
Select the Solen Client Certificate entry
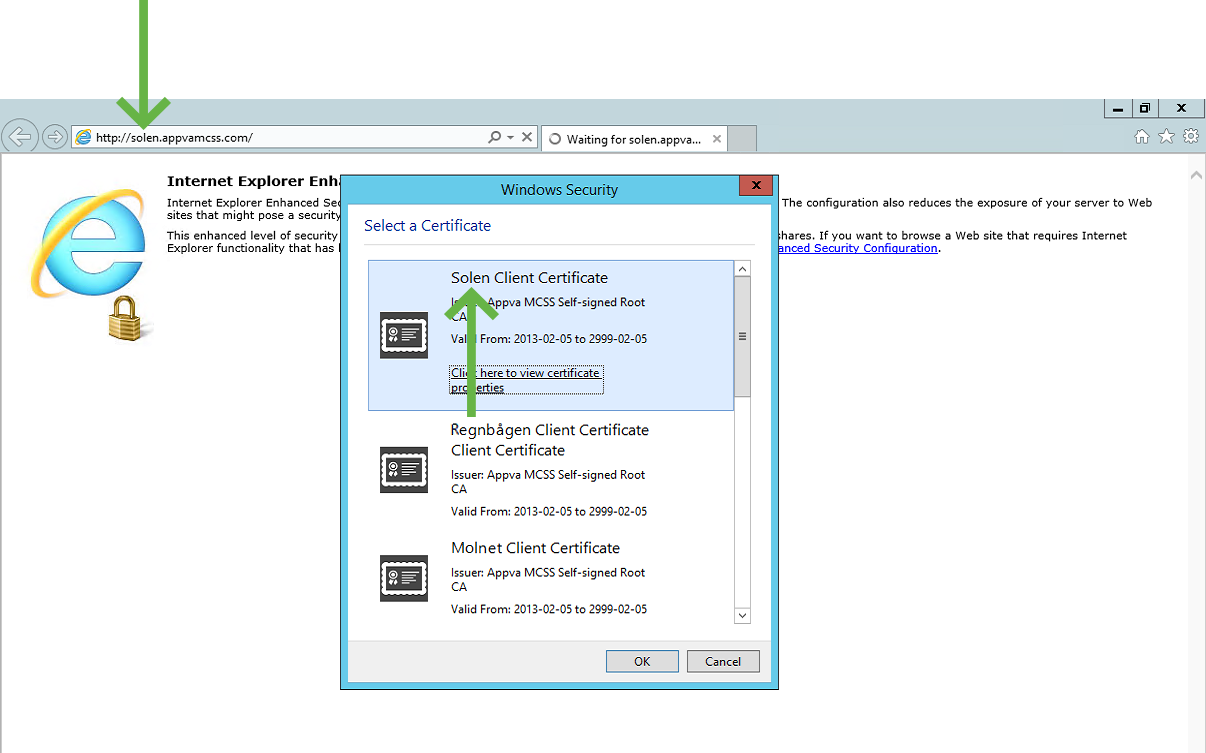pyautogui.click(x=550, y=335)
